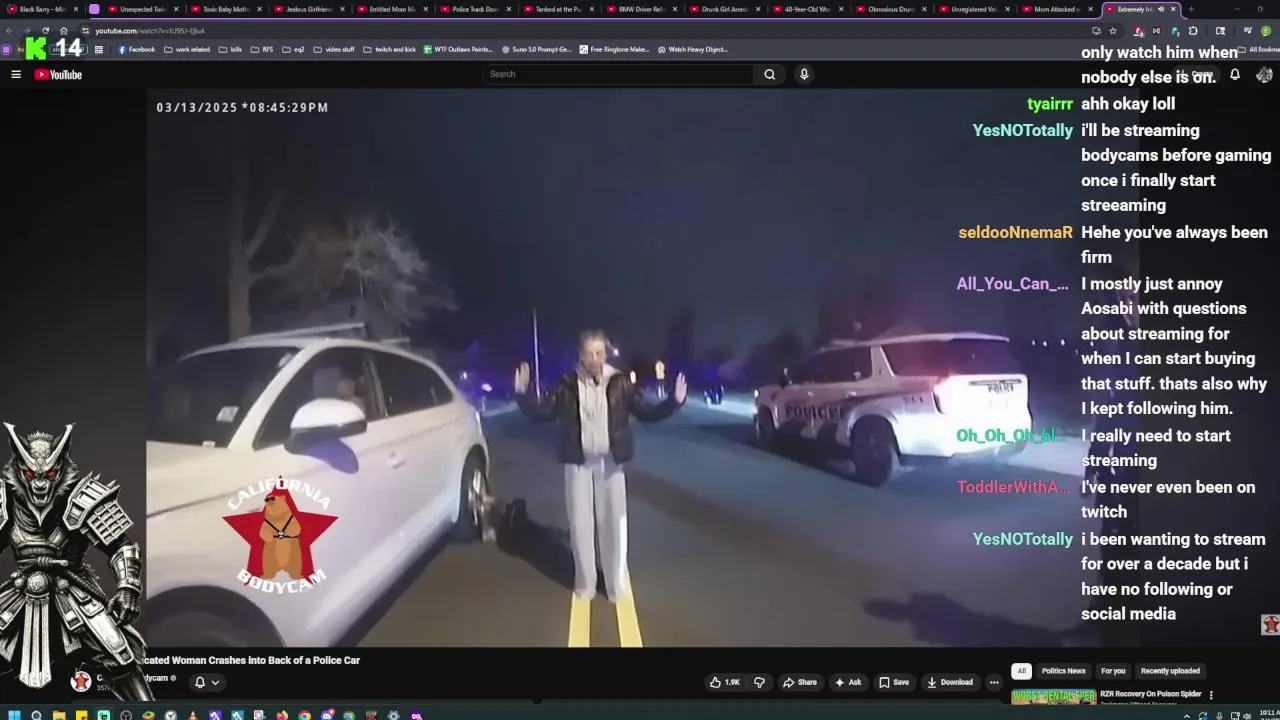This screenshot has height=720, width=1280.
Task: Select the Recently uploaded filter chip
Action: click(1170, 671)
